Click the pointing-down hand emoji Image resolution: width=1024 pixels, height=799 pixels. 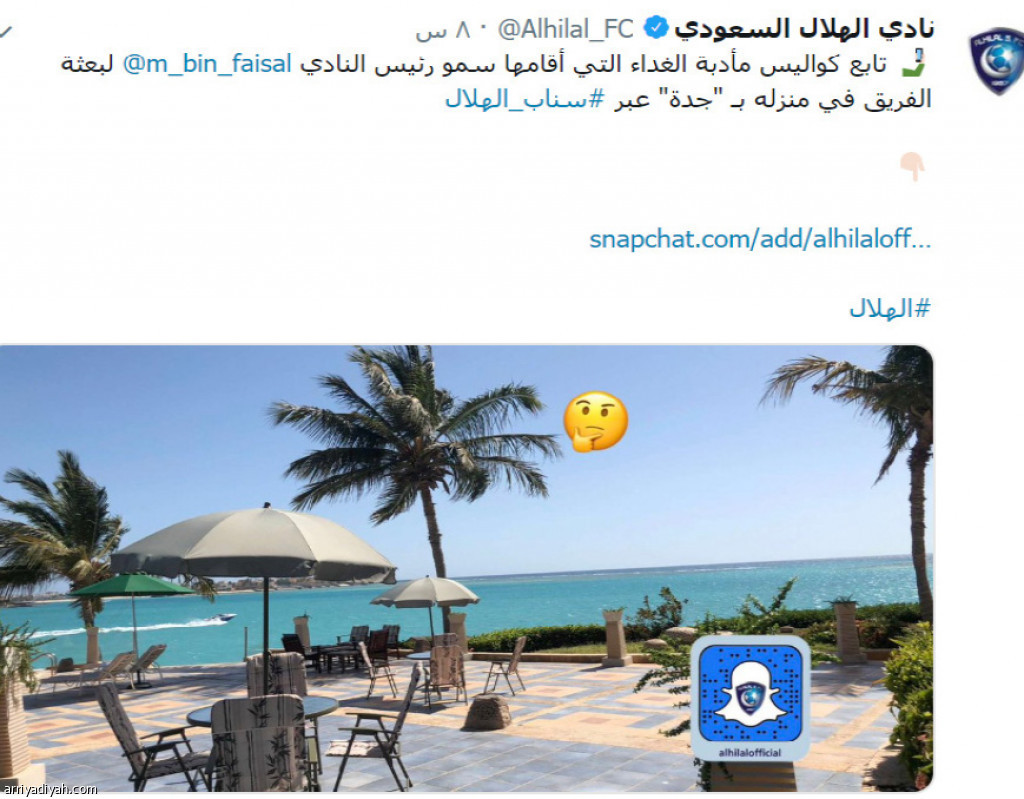pyautogui.click(x=912, y=167)
